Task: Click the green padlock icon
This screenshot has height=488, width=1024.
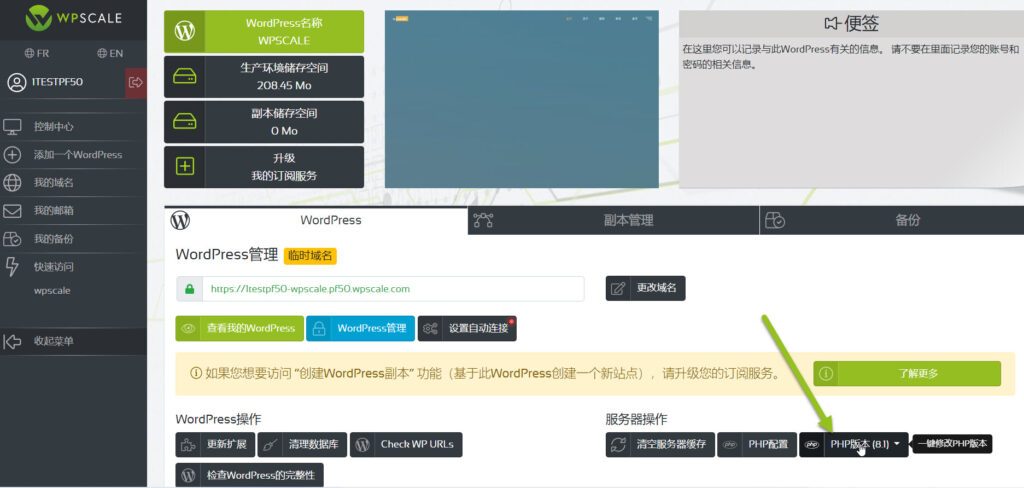Action: (x=189, y=289)
